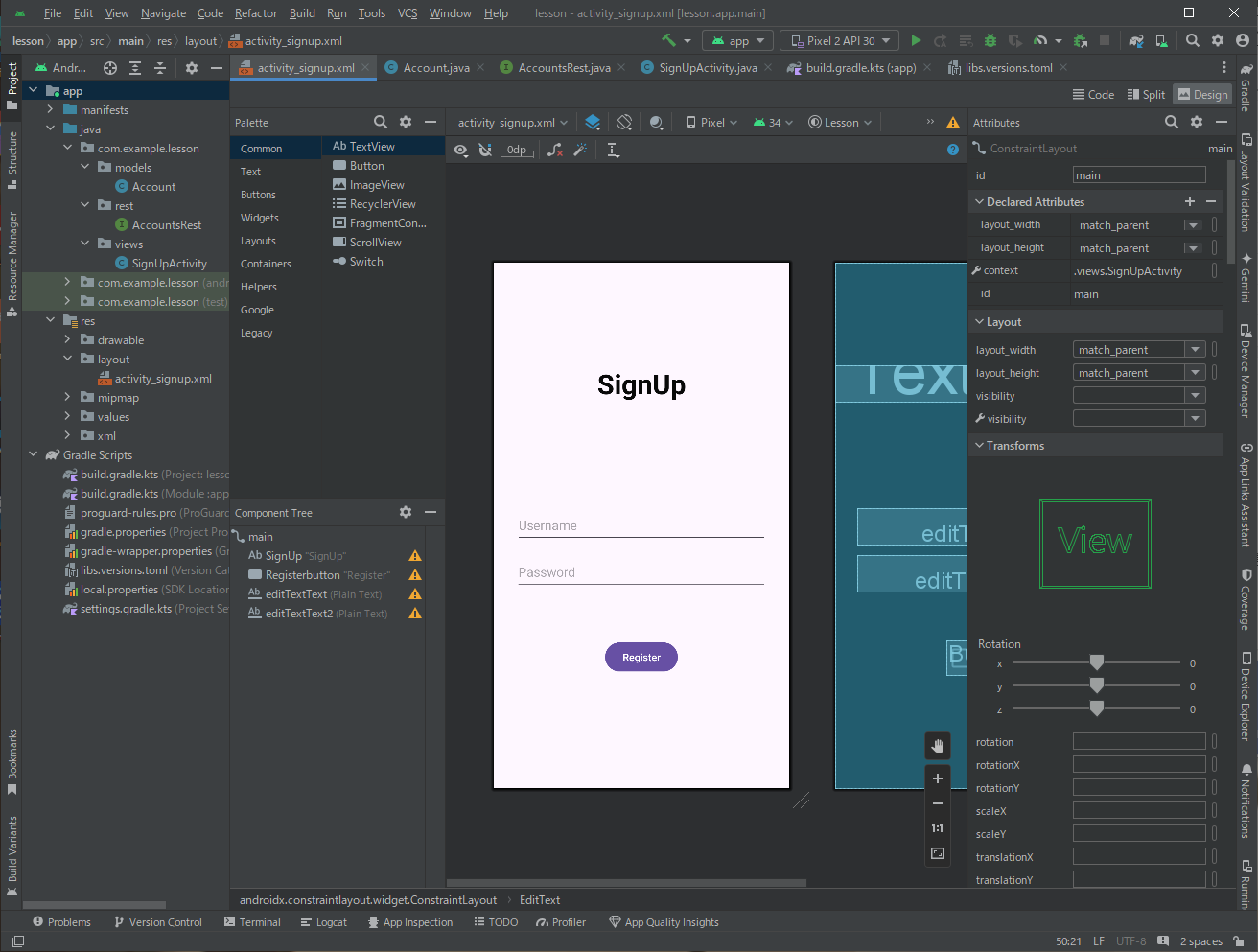Add a declared attribute with the plus icon
The image size is (1258, 952).
coord(1190,201)
